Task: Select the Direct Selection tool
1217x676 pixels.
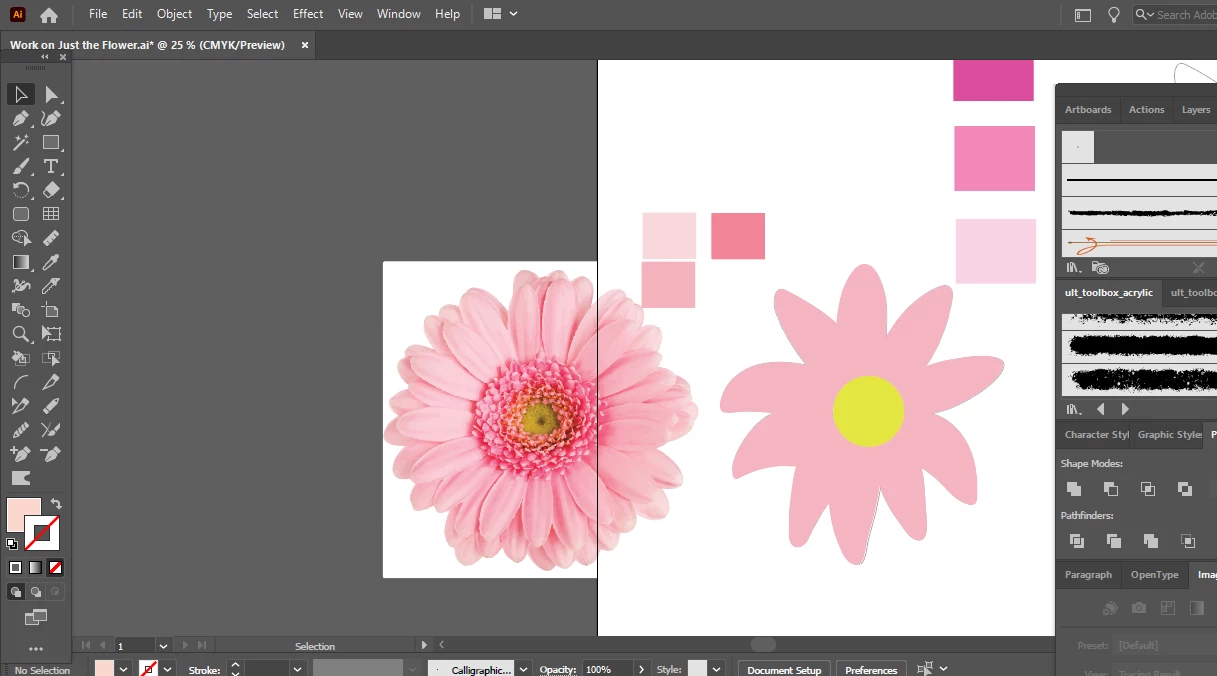Action: (x=51, y=94)
